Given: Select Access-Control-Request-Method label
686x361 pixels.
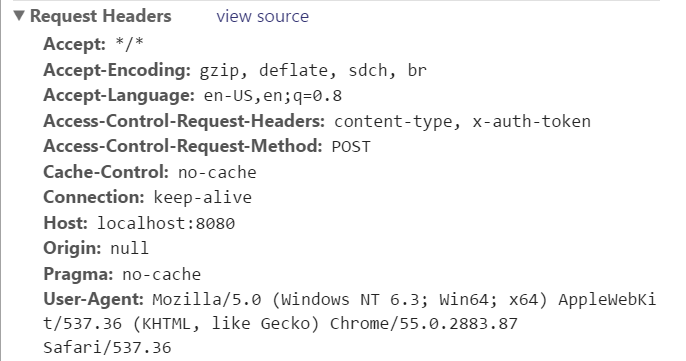Looking at the screenshot, I should pyautogui.click(x=182, y=146).
